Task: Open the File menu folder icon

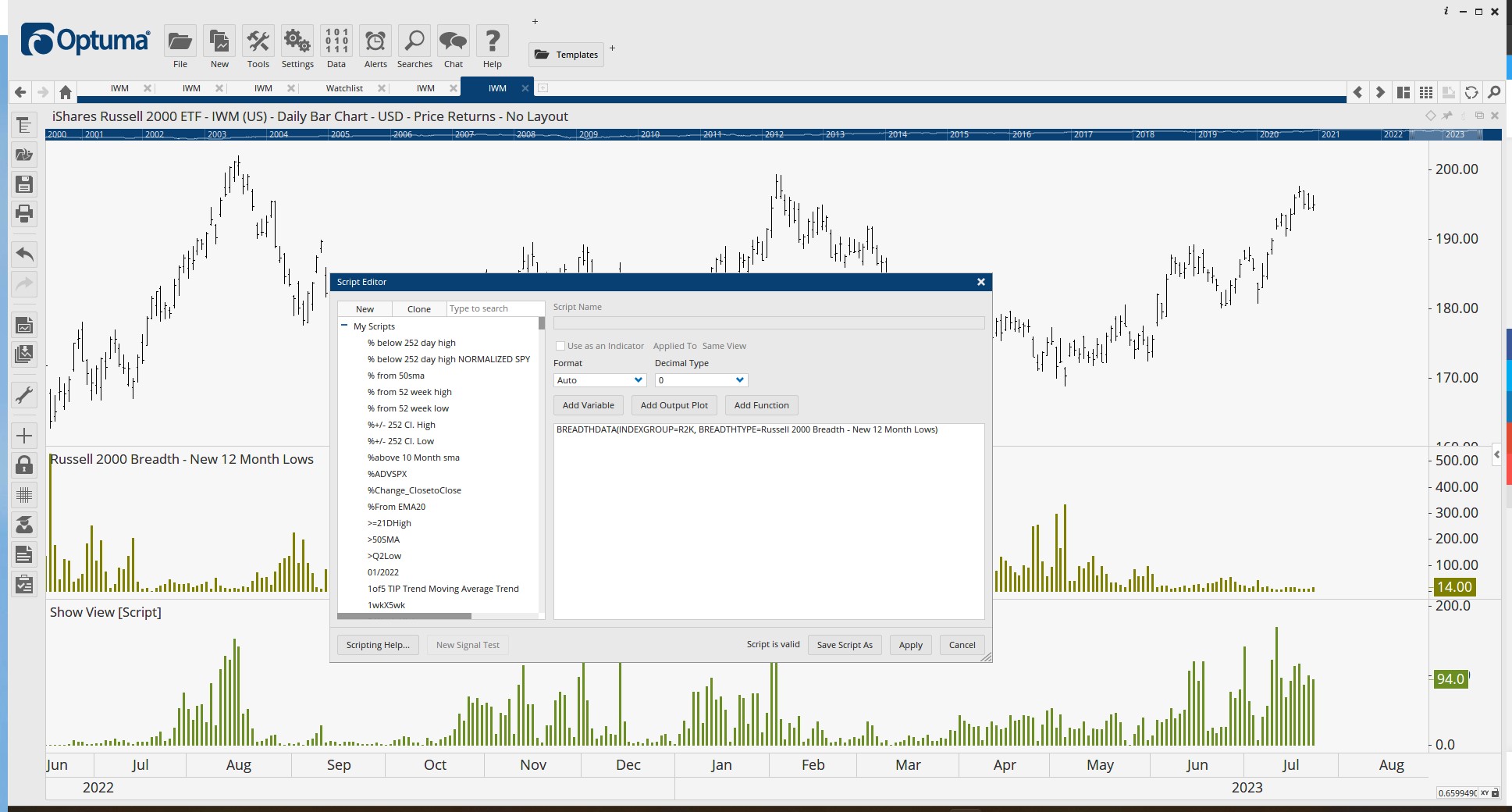Action: (x=180, y=41)
